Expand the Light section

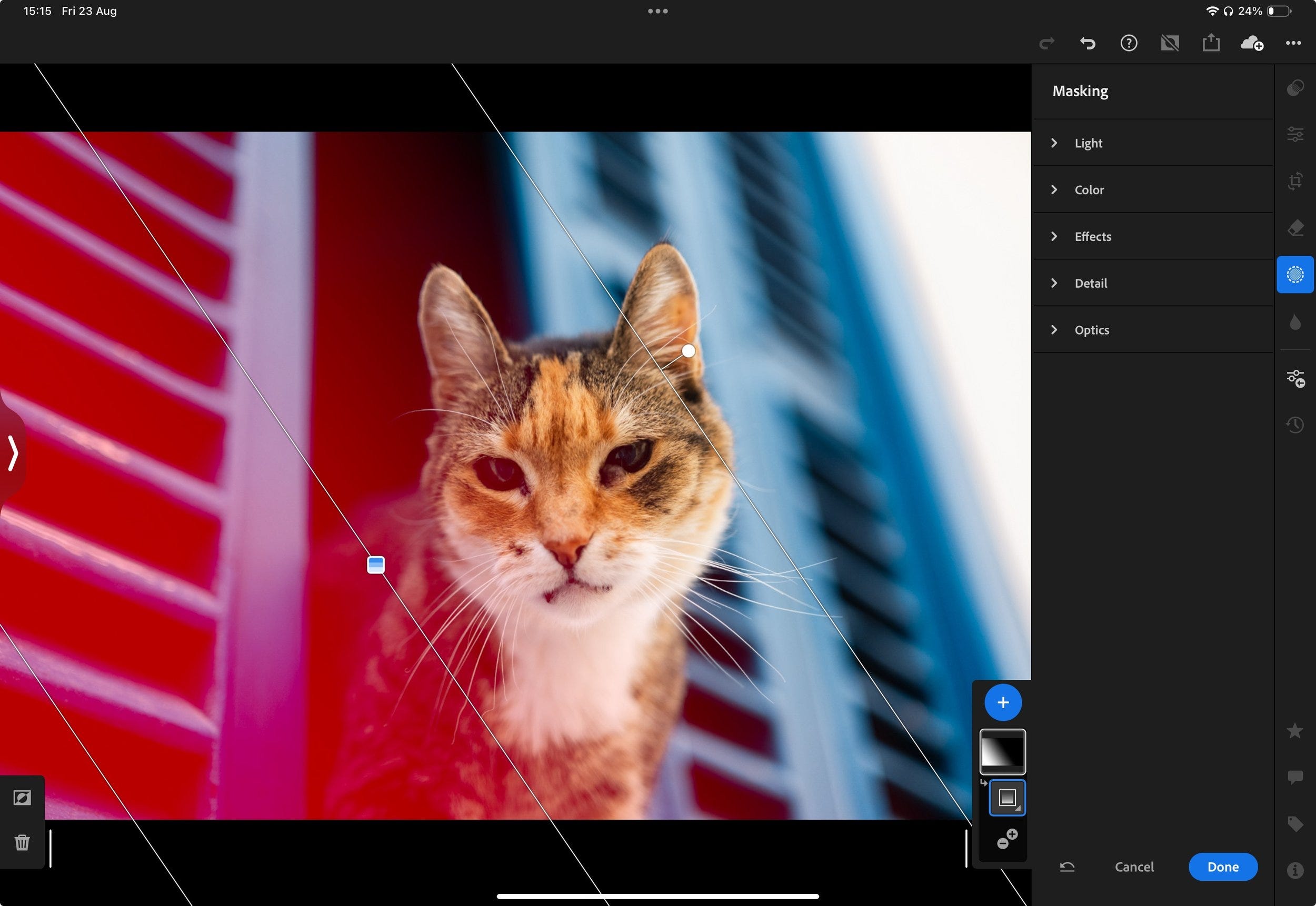pos(1088,143)
